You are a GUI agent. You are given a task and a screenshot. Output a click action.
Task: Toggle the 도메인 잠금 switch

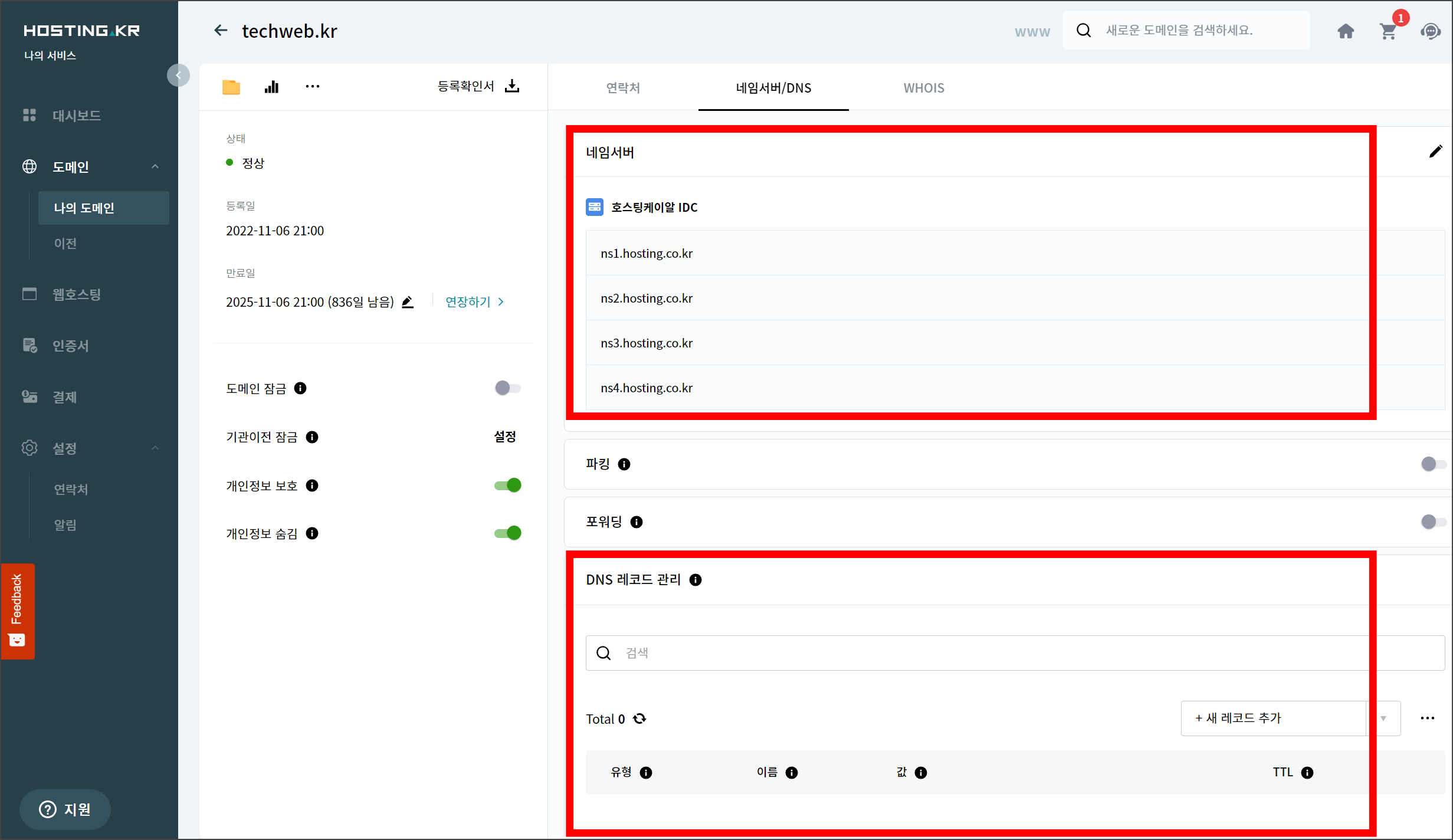(x=507, y=388)
